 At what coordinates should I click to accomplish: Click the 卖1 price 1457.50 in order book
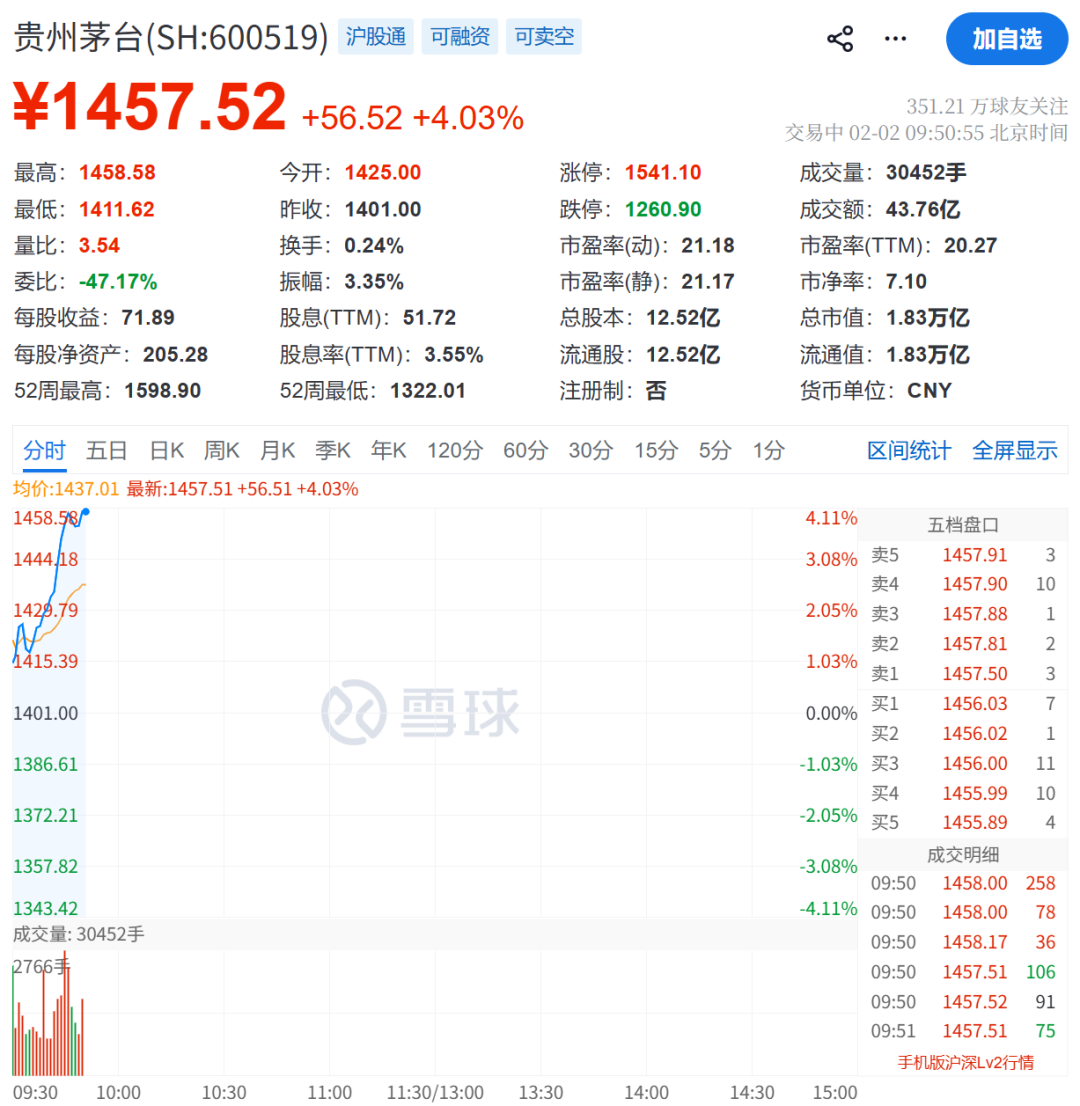point(975,673)
